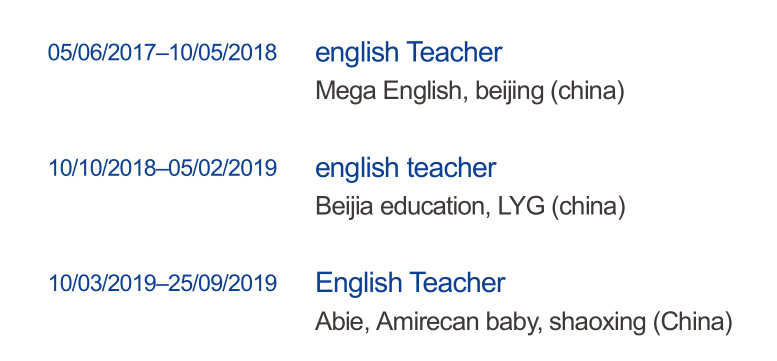Click the "Beijia education, LYG (china)" line
Viewport: 777px width, 361px height.
click(470, 207)
